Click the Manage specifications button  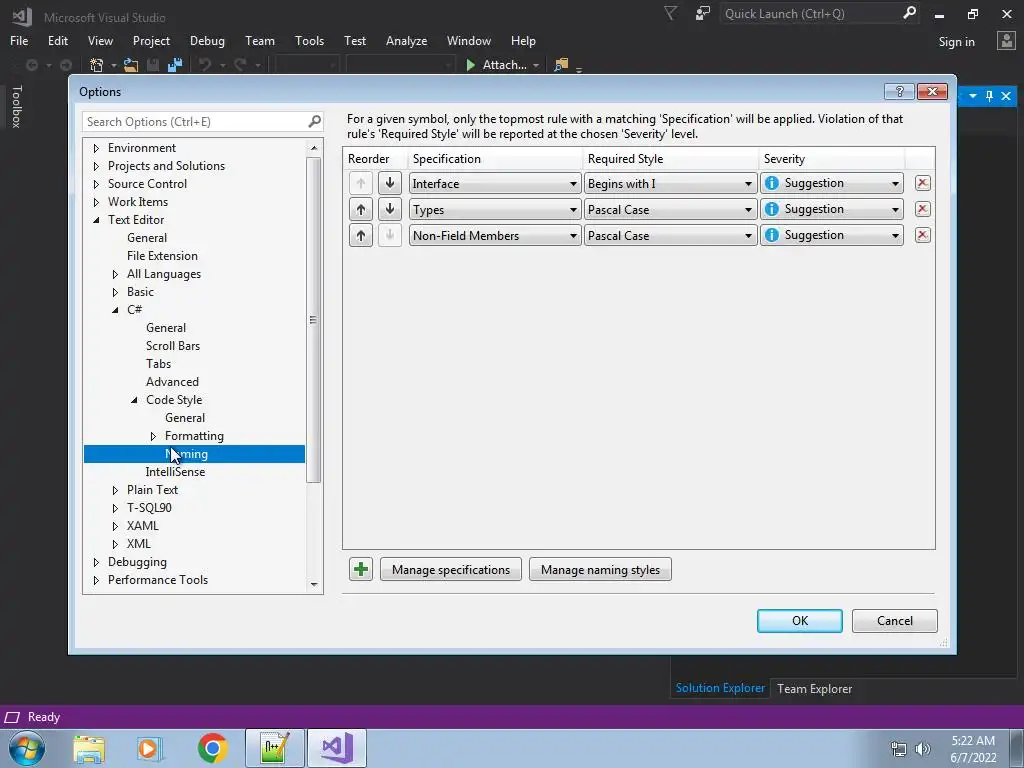tap(451, 569)
